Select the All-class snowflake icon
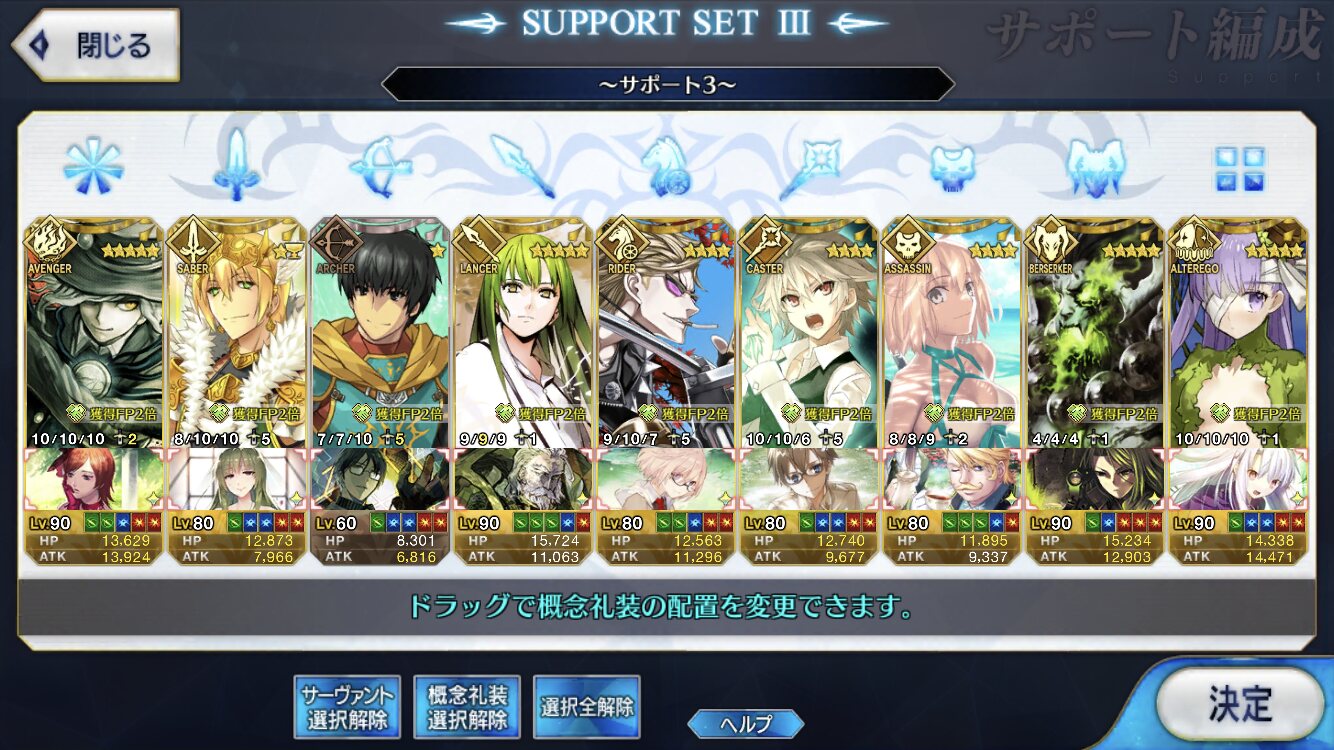Viewport: 1334px width, 750px height. (x=94, y=167)
